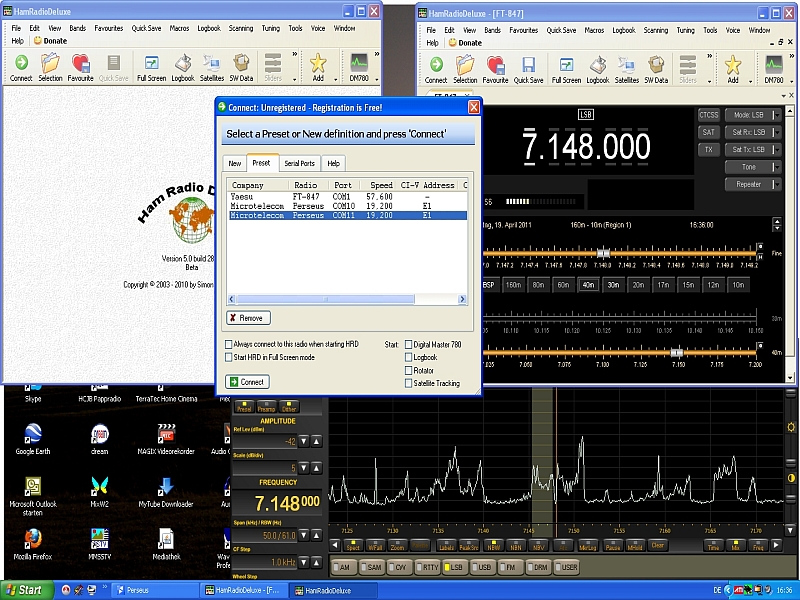This screenshot has width=800, height=600.
Task: Launch DM780 icon in left HamRadioDeluxe window
Action: pos(359,68)
